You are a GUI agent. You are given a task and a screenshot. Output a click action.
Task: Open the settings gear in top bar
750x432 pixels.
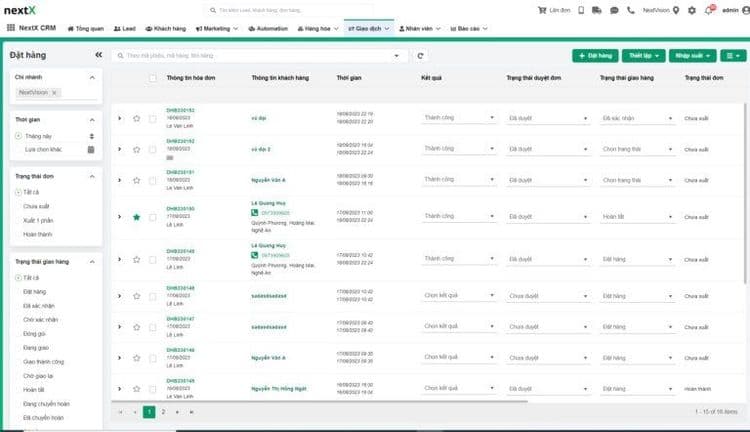point(692,10)
